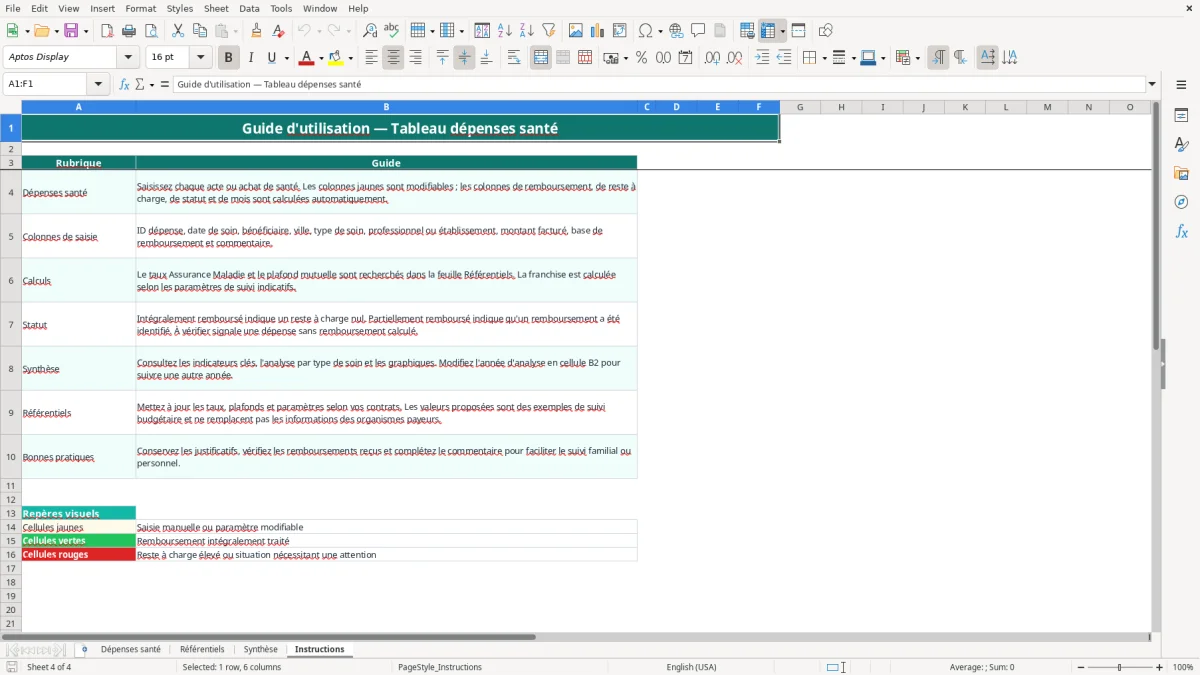This screenshot has height=675, width=1200.
Task: Switch to Synthèse sheet tab
Action: pyautogui.click(x=261, y=650)
